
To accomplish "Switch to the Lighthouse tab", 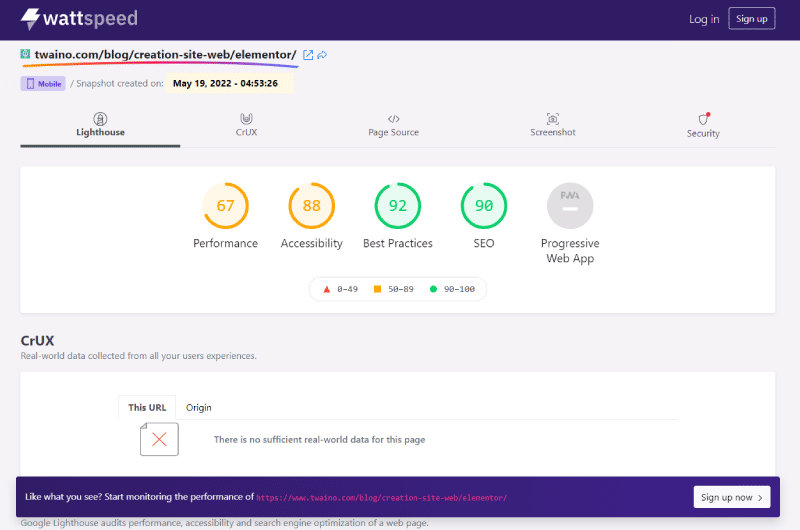I will (x=100, y=125).
